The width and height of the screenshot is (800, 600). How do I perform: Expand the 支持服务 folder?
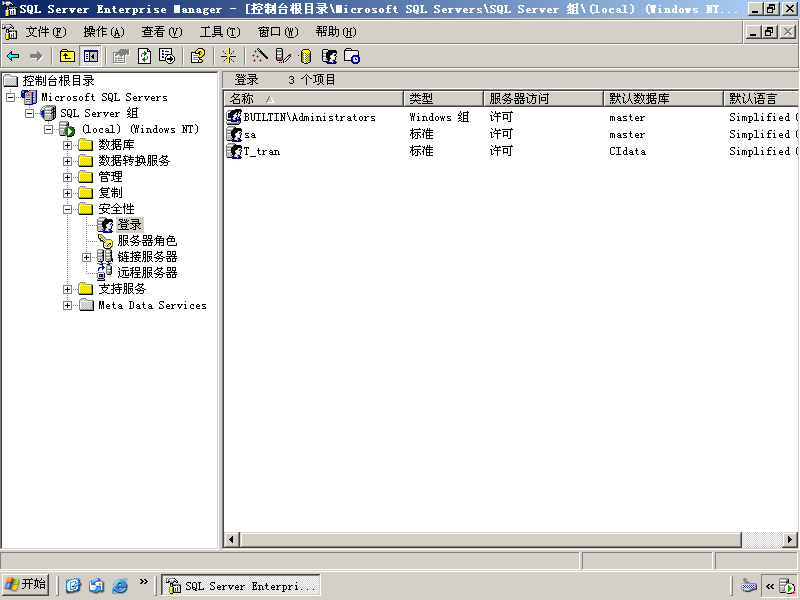click(67, 289)
